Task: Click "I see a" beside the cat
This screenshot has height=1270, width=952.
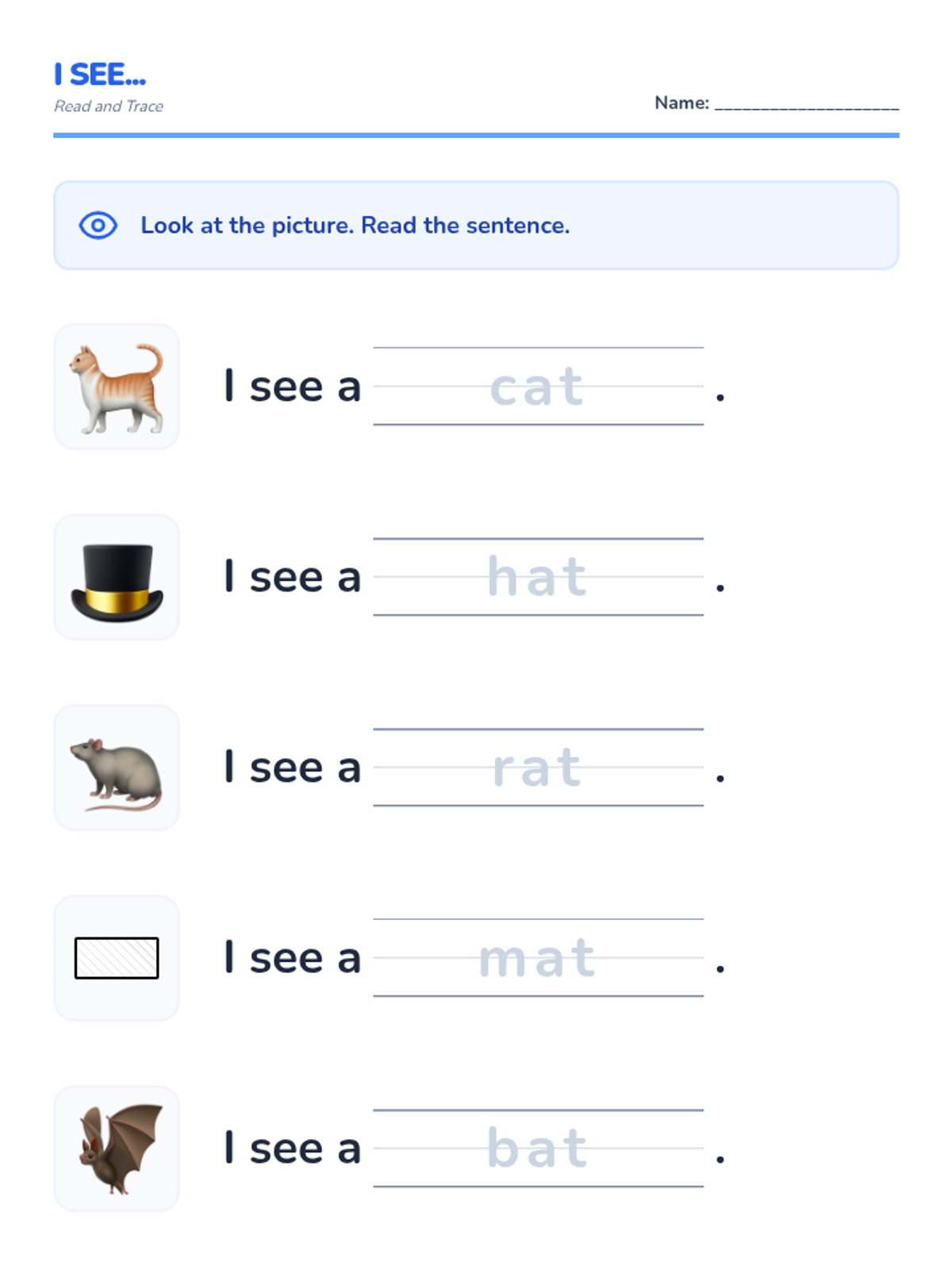Action: click(x=292, y=387)
